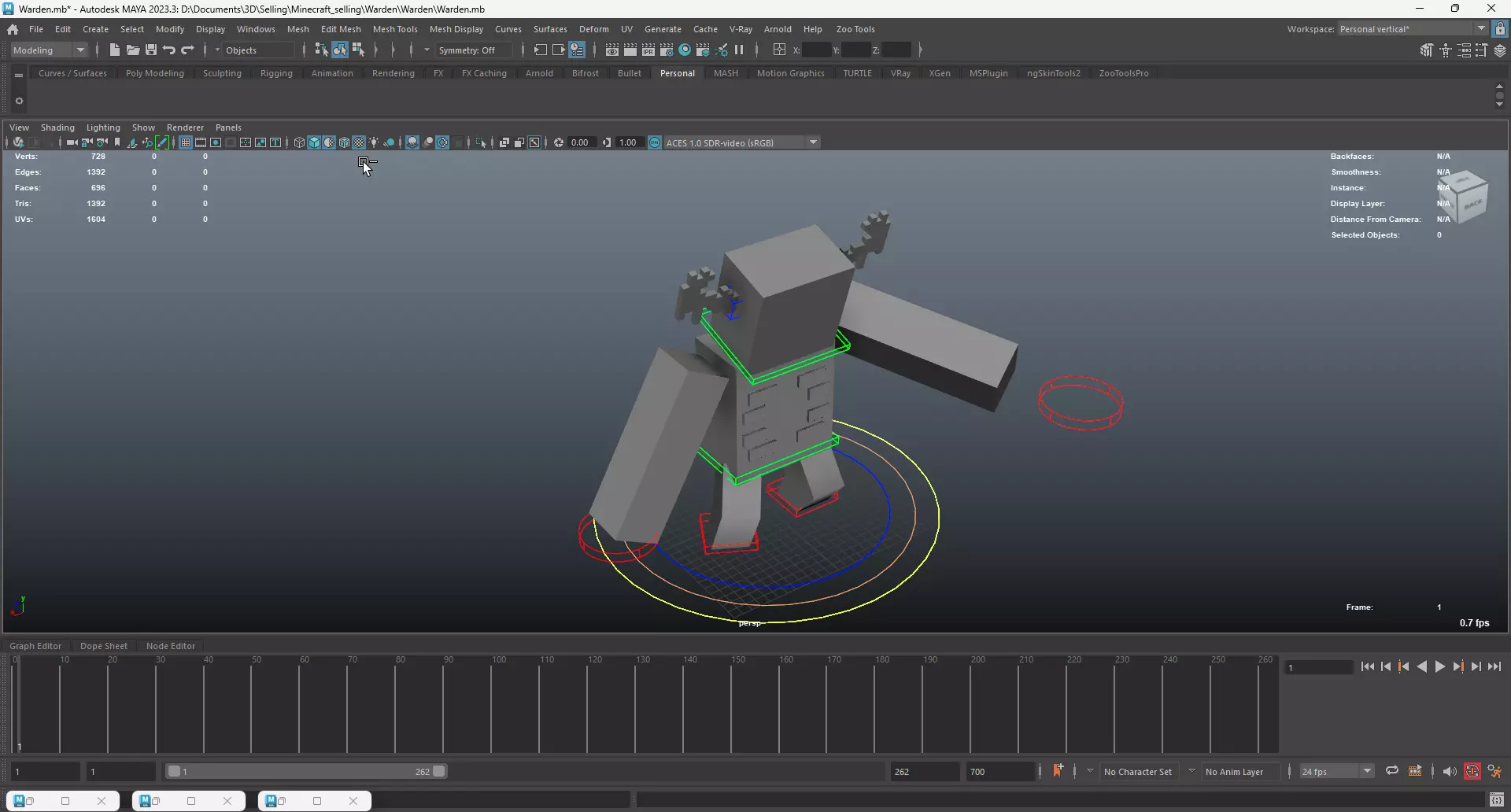Viewport: 1511px width, 812px height.
Task: Toggle the Channel Box / Layer Editor icon
Action: 1500,50
